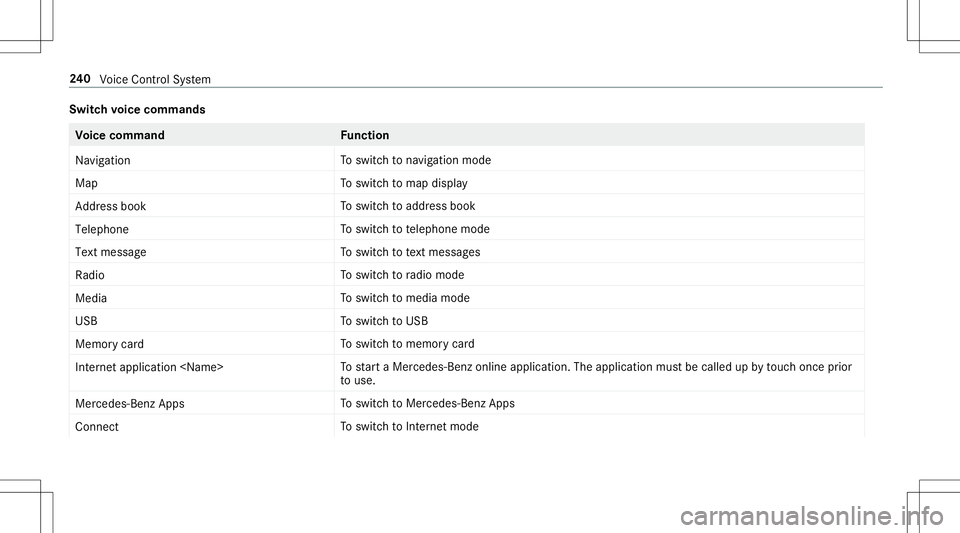Click "To switch to telephone mode" description

point(415,229)
